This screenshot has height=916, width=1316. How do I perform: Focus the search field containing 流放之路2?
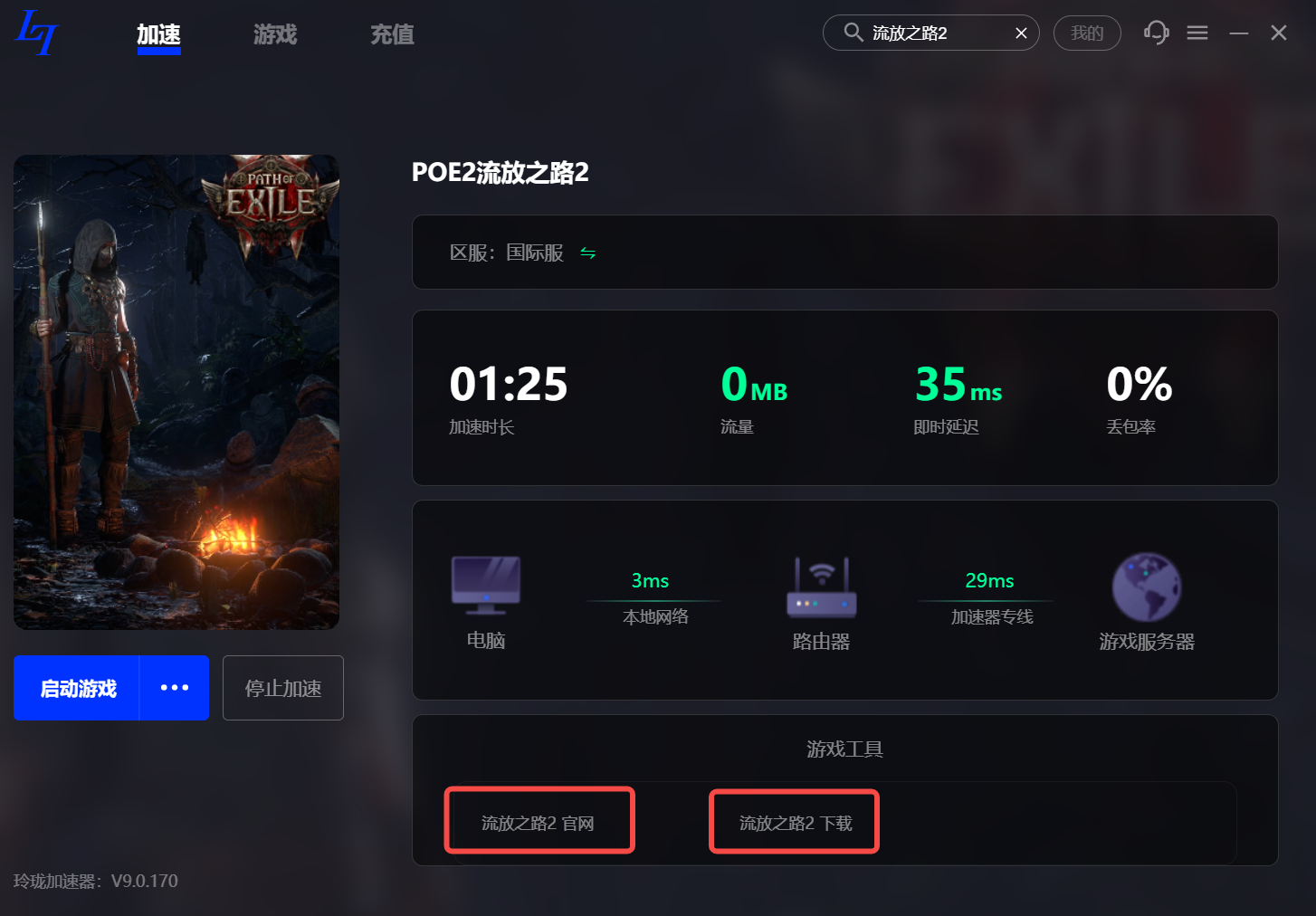point(930,33)
